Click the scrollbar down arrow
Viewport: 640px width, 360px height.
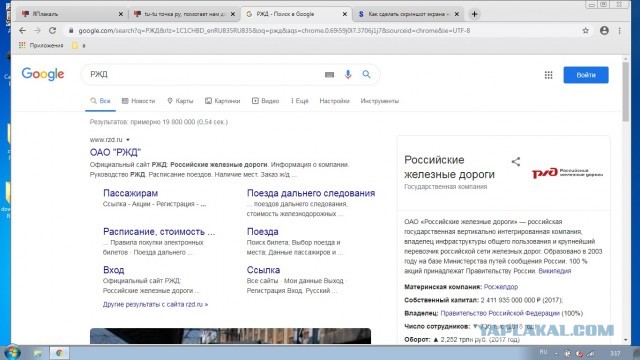point(626,340)
